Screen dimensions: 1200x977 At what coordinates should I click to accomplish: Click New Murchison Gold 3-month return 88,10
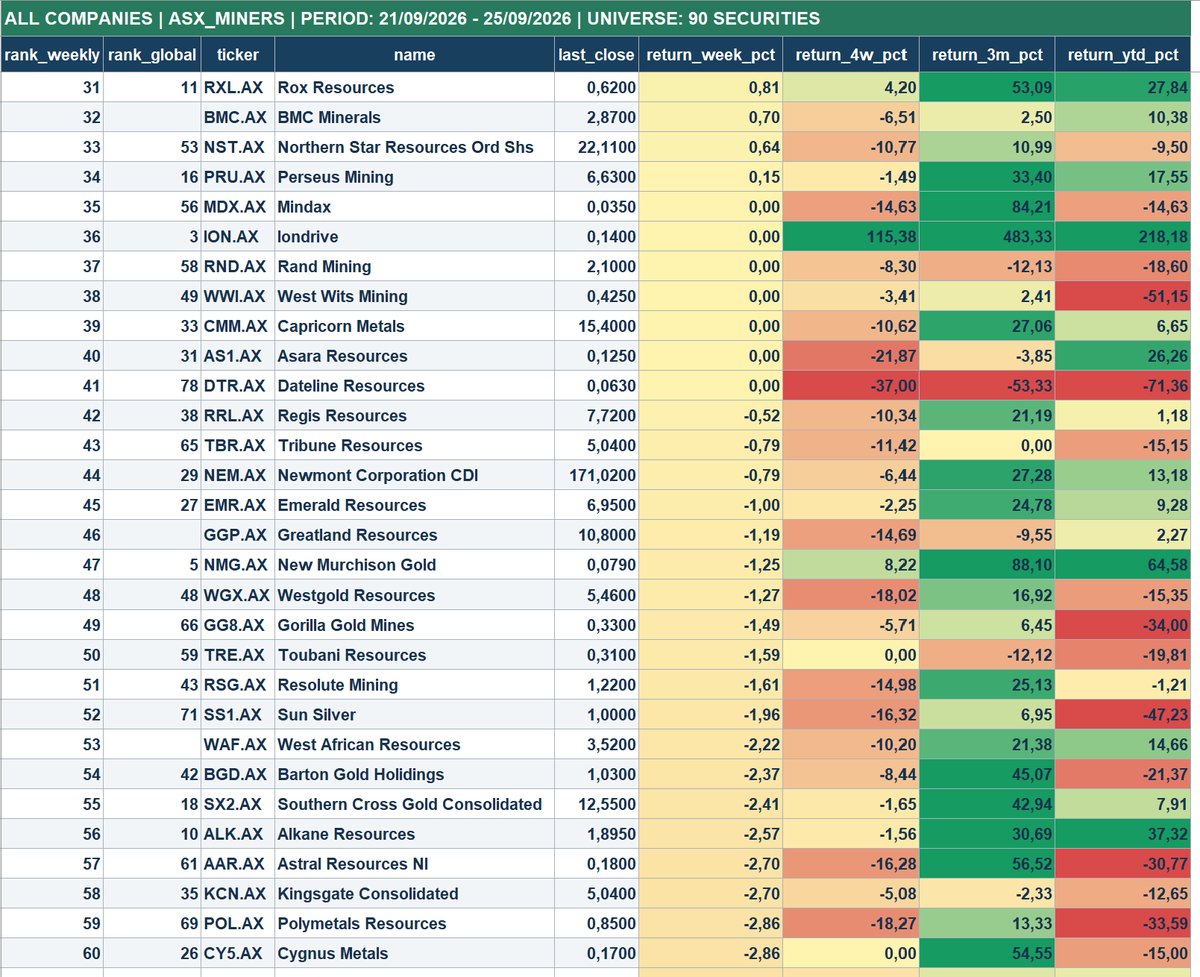point(986,565)
